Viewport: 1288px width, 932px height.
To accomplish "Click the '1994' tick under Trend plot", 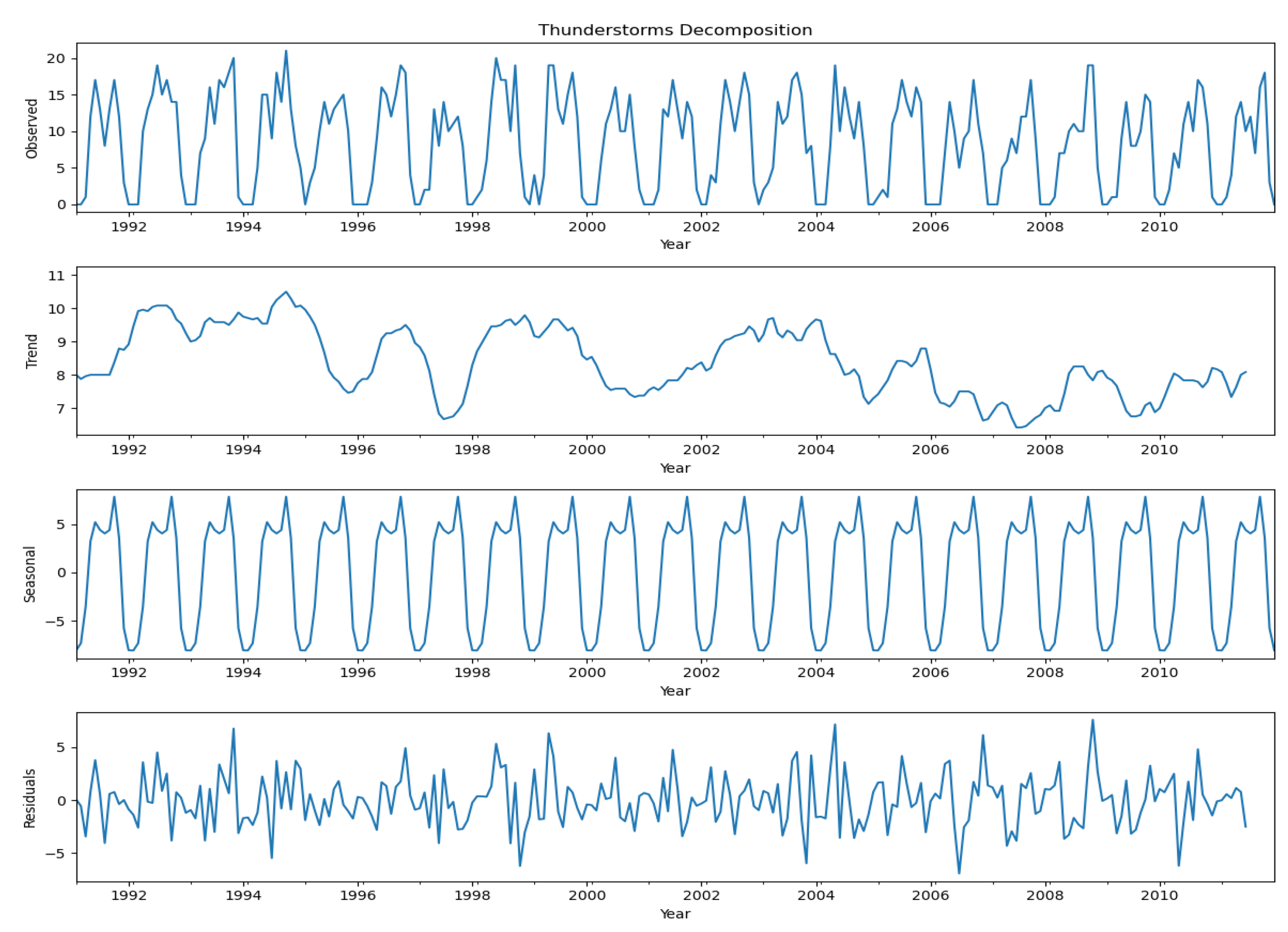I will [x=244, y=450].
